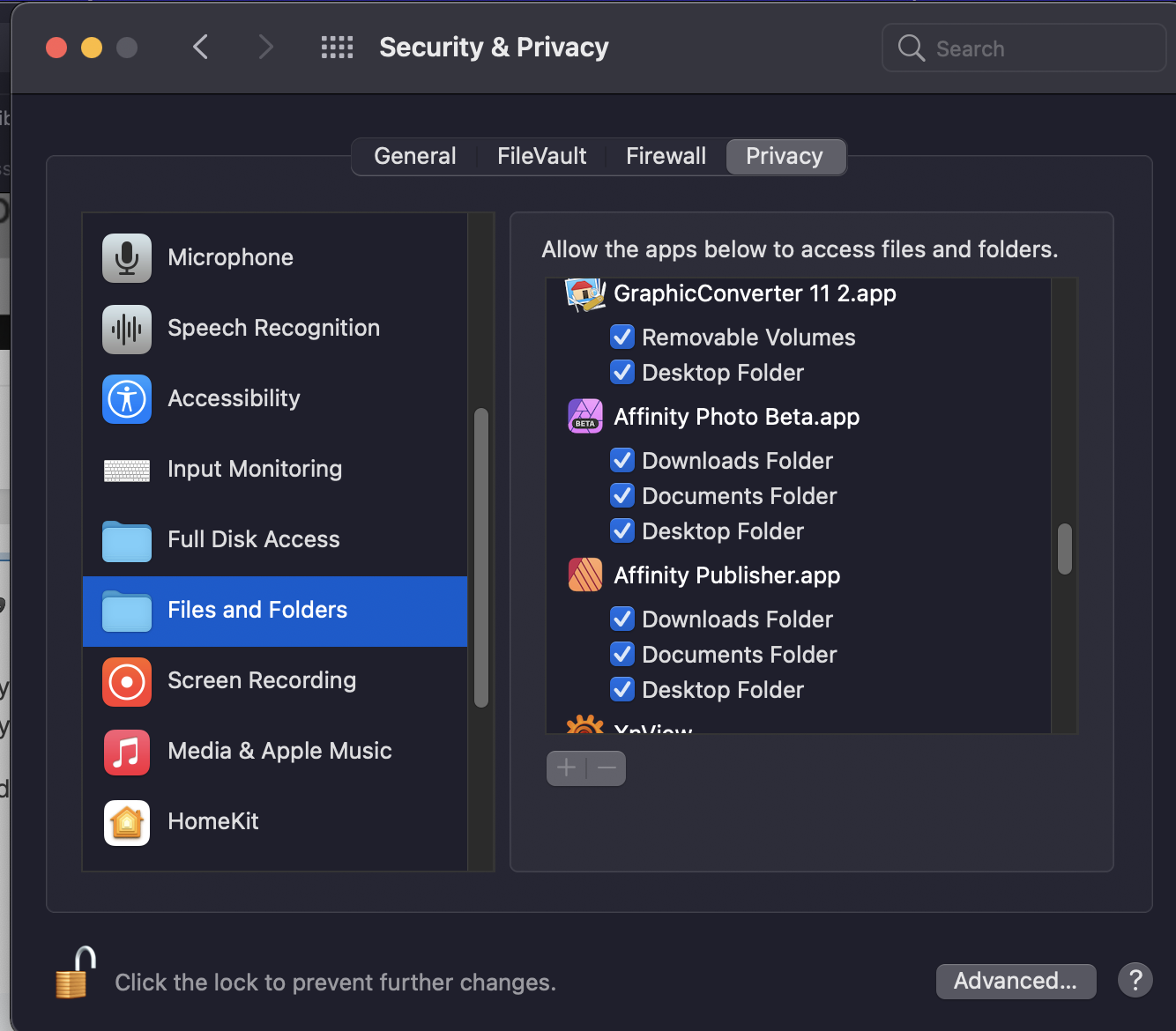The image size is (1176, 1031).
Task: Go back with the left chevron
Action: click(x=201, y=48)
